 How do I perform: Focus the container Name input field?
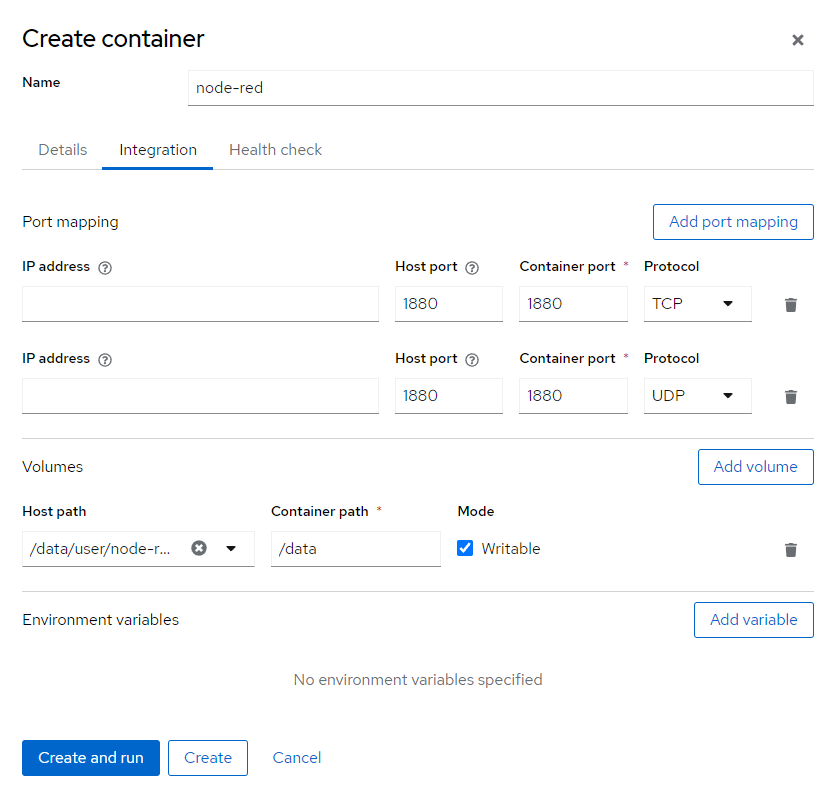click(500, 88)
